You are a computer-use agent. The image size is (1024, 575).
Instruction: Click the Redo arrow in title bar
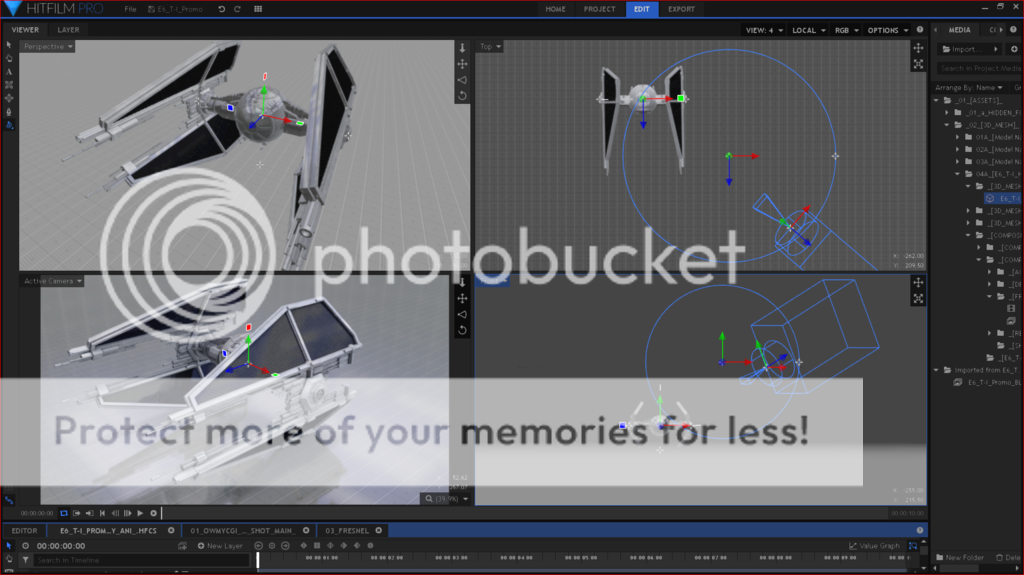pos(238,9)
